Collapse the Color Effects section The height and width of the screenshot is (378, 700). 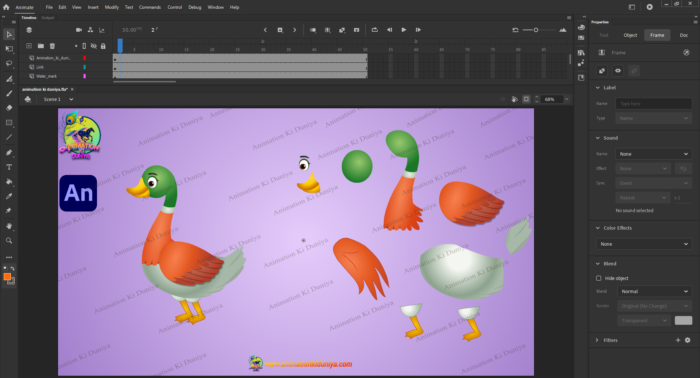click(x=598, y=228)
